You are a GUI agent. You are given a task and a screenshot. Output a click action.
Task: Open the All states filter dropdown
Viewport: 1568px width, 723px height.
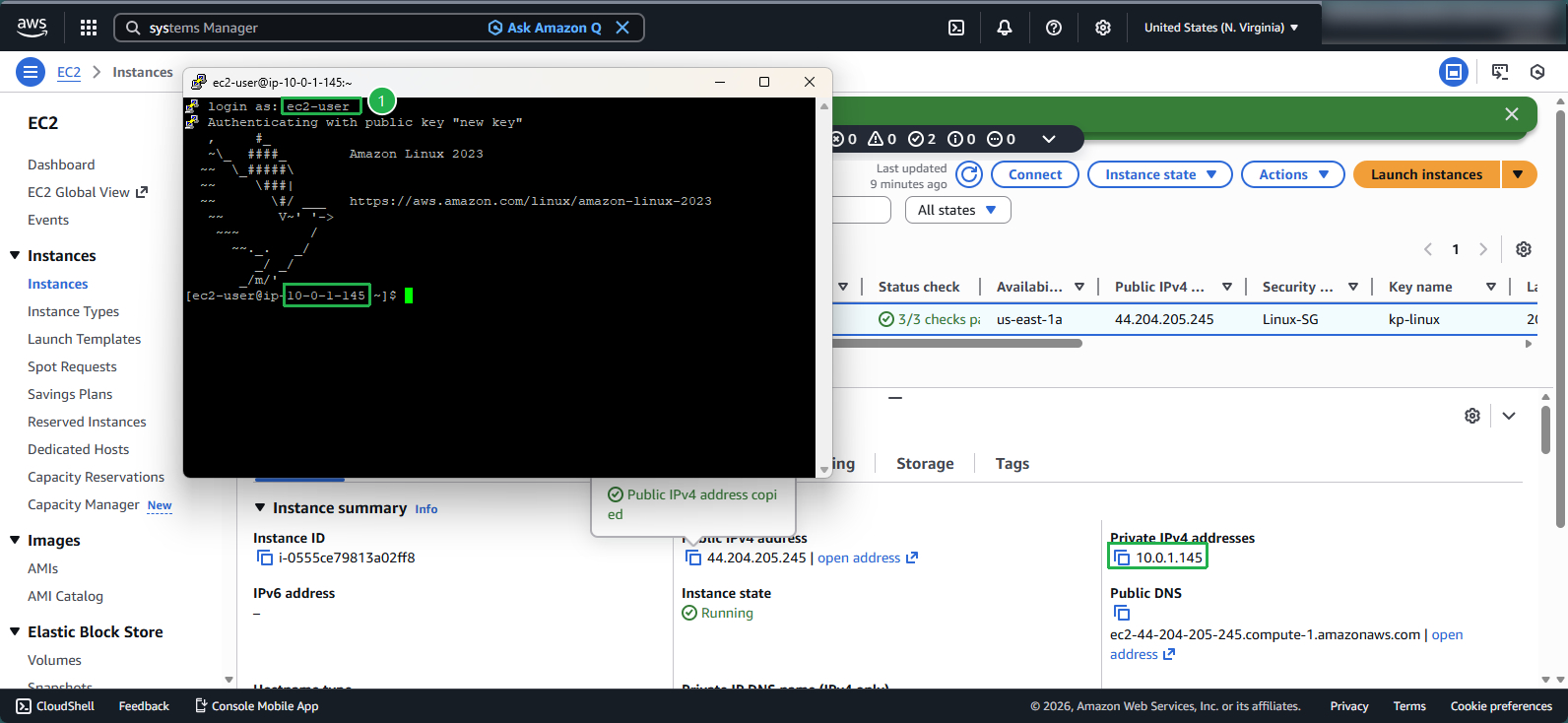pyautogui.click(x=957, y=210)
